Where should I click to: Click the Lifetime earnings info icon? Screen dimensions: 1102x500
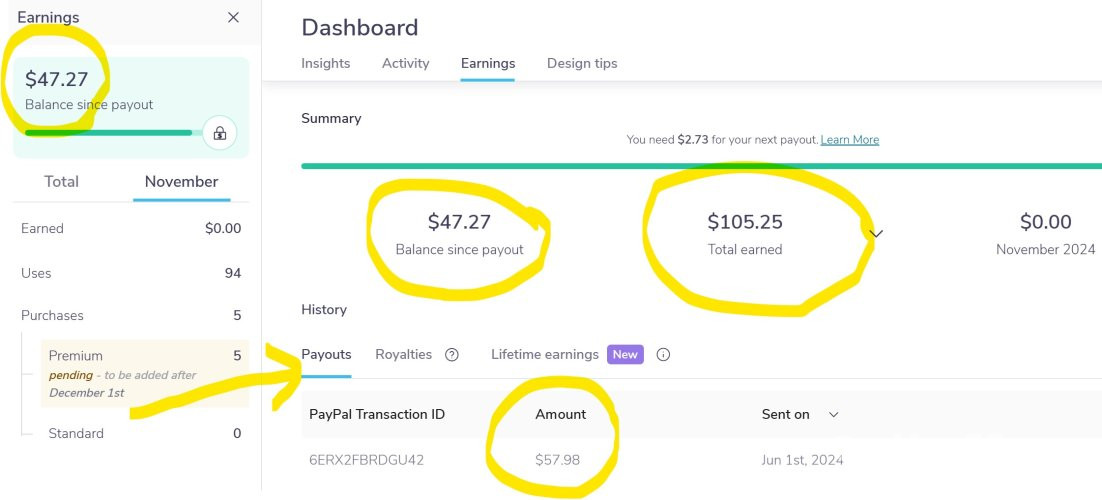click(663, 354)
